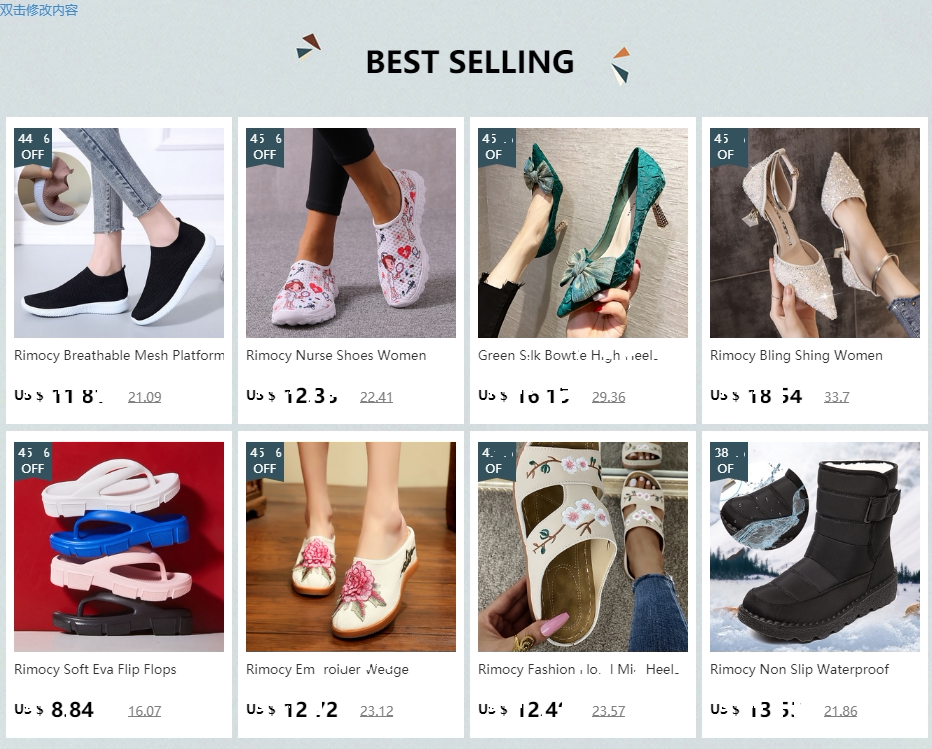This screenshot has height=749, width=932.
Task: View the floral slide sandals image
Action: (583, 547)
